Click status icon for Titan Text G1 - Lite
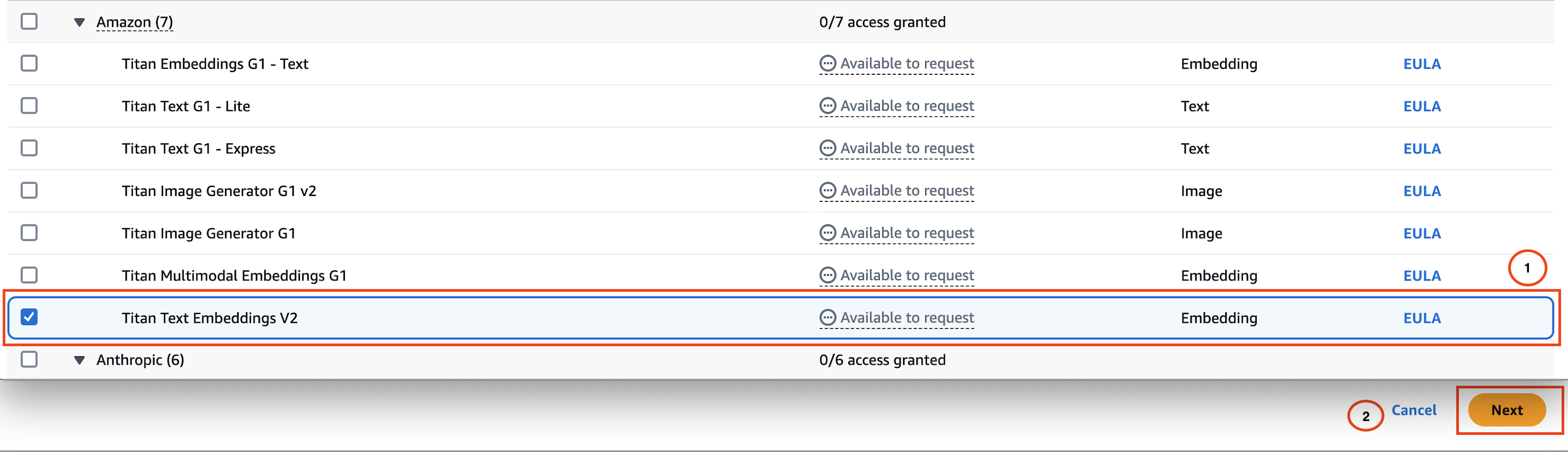This screenshot has height=452, width=1568. [827, 106]
